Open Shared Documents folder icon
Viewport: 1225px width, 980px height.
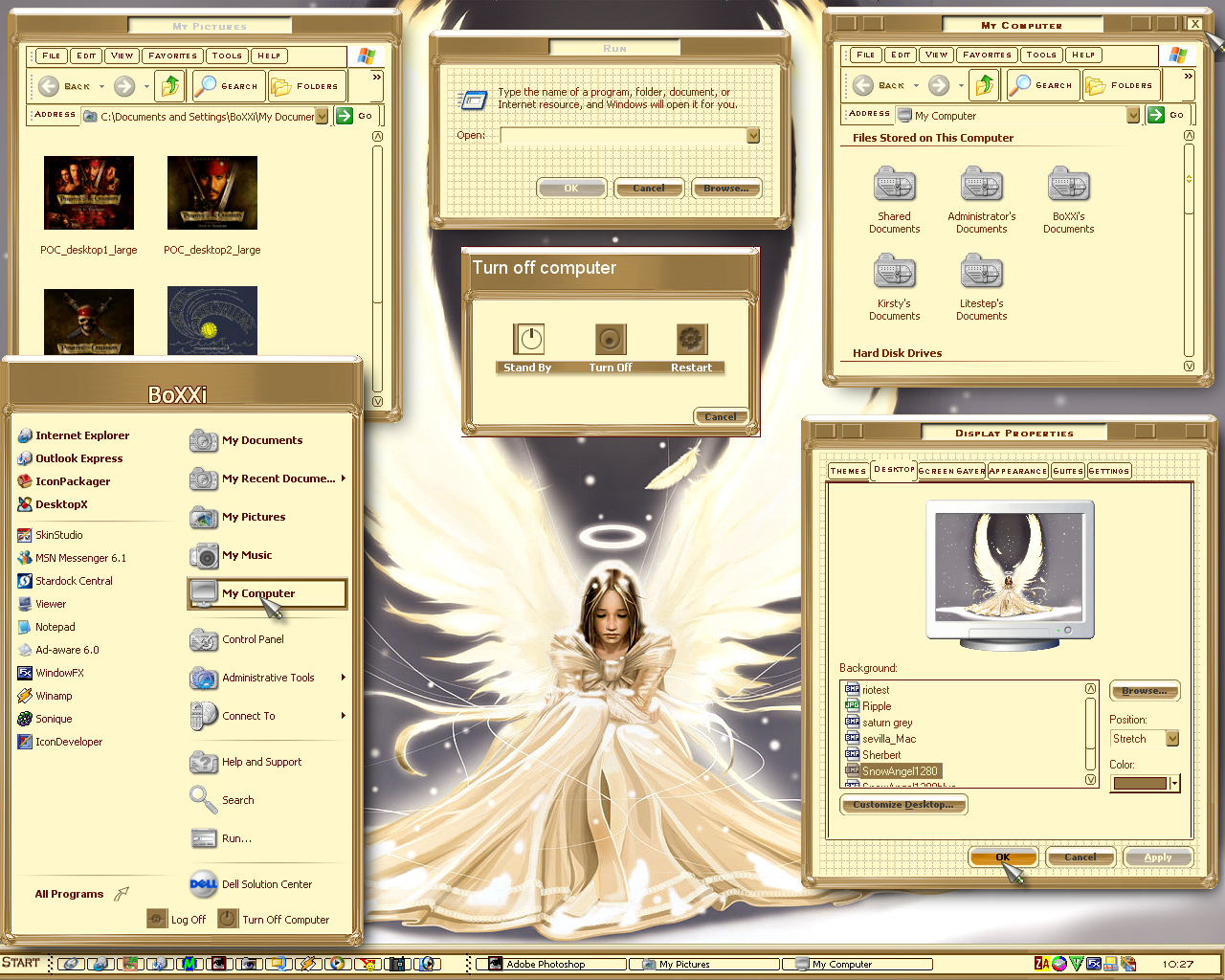[894, 185]
